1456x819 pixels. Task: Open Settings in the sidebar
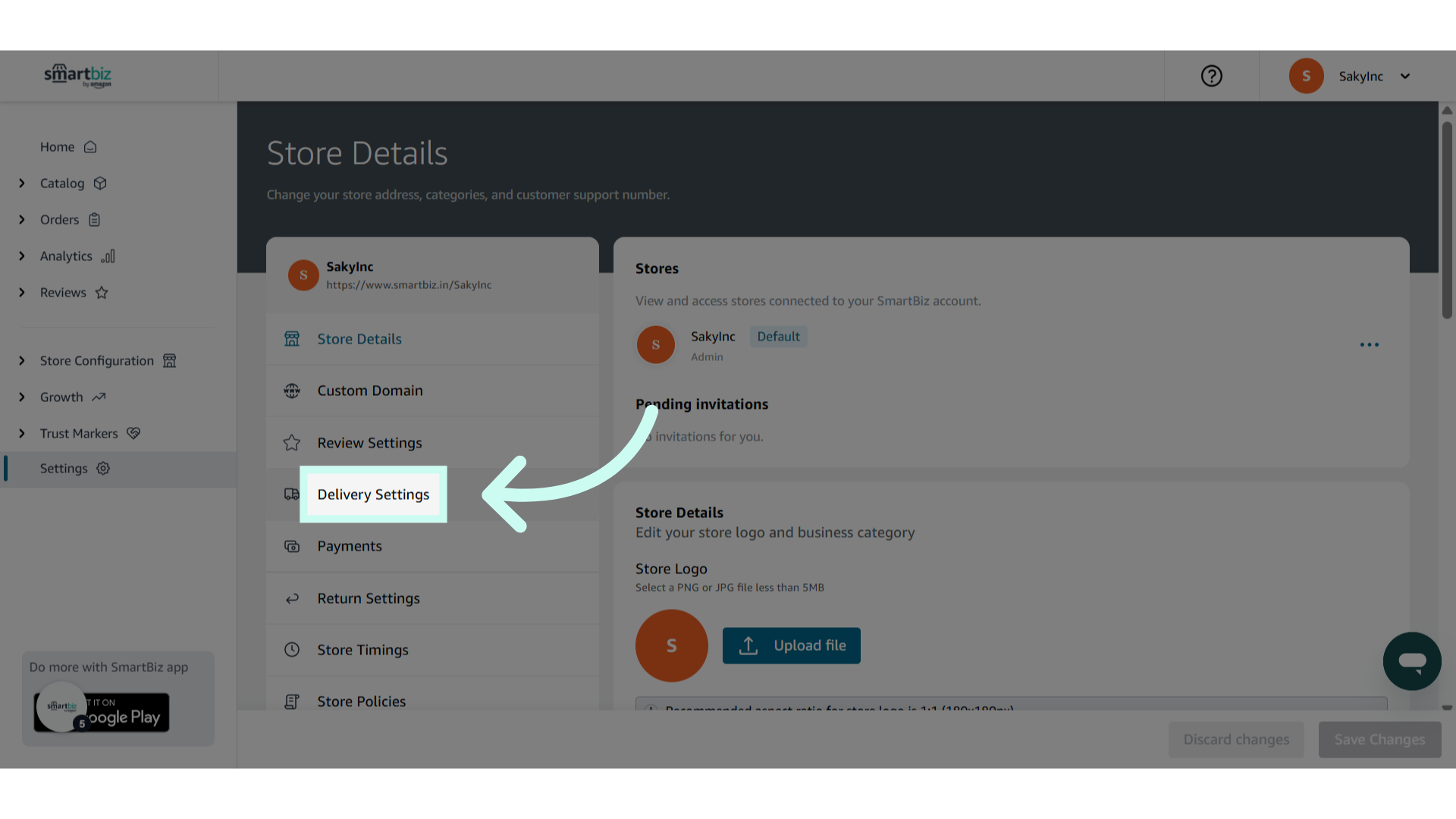pos(118,469)
